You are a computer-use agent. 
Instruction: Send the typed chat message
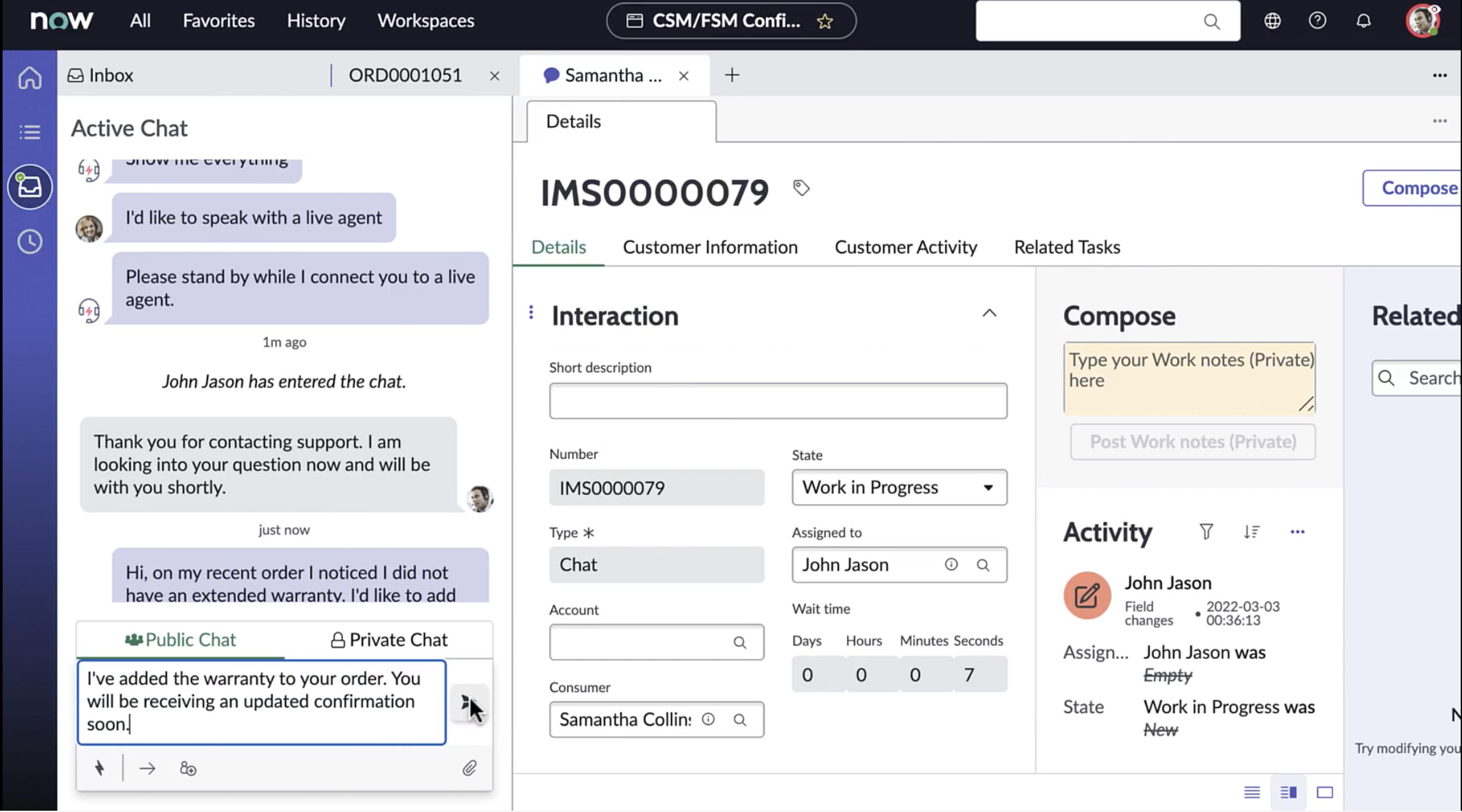(x=467, y=703)
